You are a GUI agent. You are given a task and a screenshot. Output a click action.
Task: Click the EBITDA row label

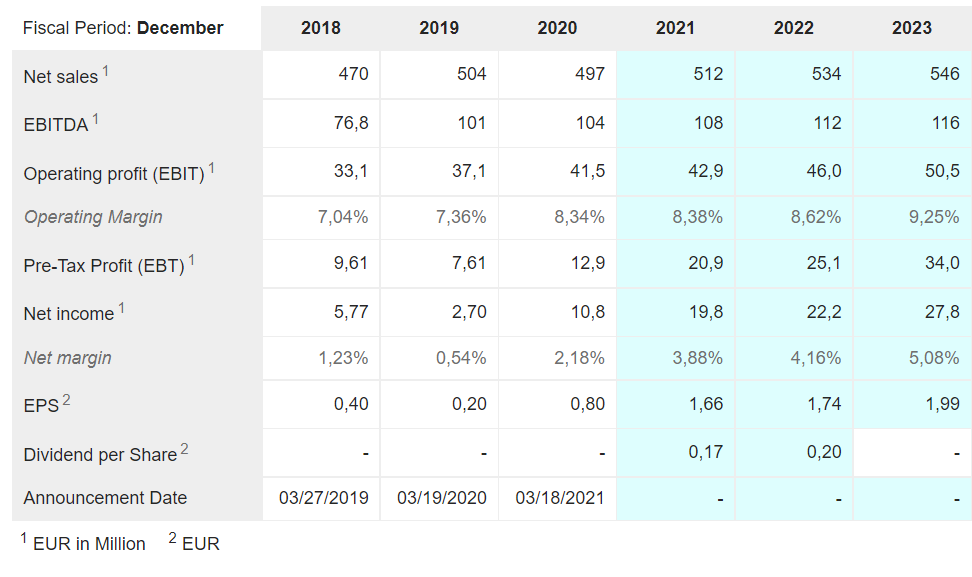tap(56, 125)
